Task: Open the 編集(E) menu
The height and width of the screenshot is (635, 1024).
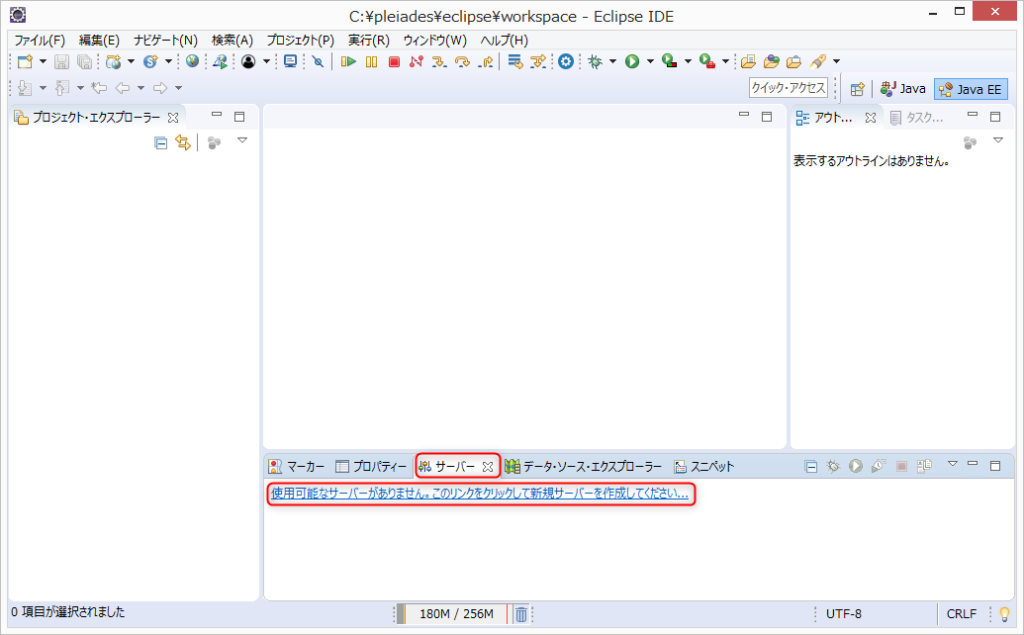Action: pos(99,41)
